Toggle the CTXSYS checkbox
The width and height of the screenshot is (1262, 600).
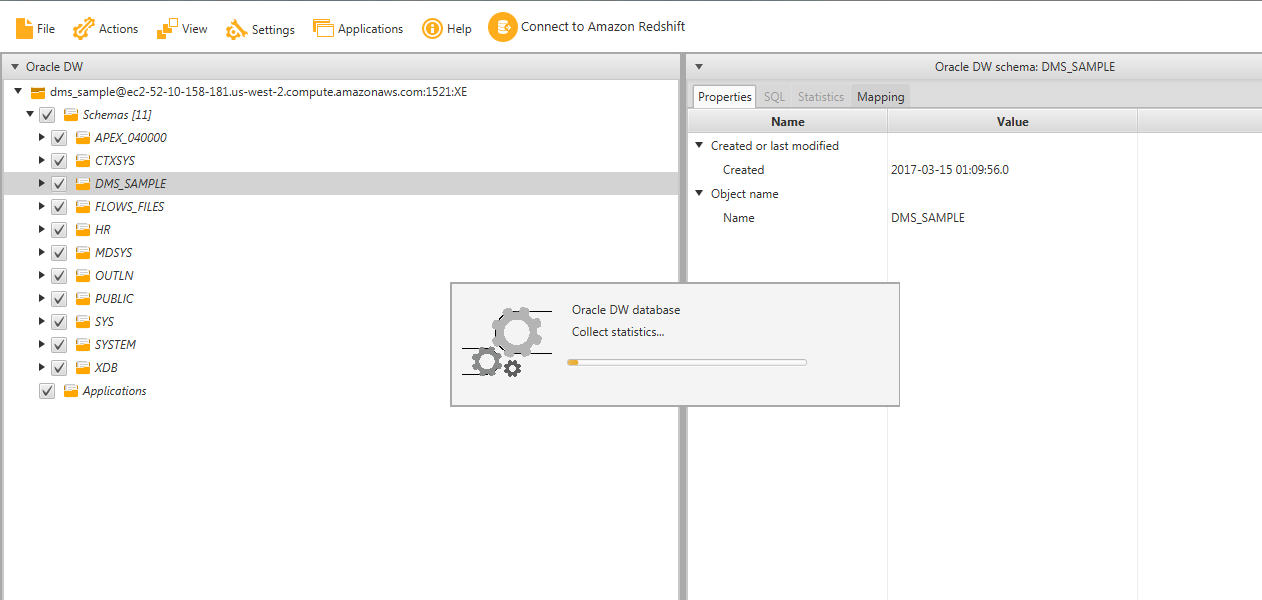pyautogui.click(x=59, y=161)
